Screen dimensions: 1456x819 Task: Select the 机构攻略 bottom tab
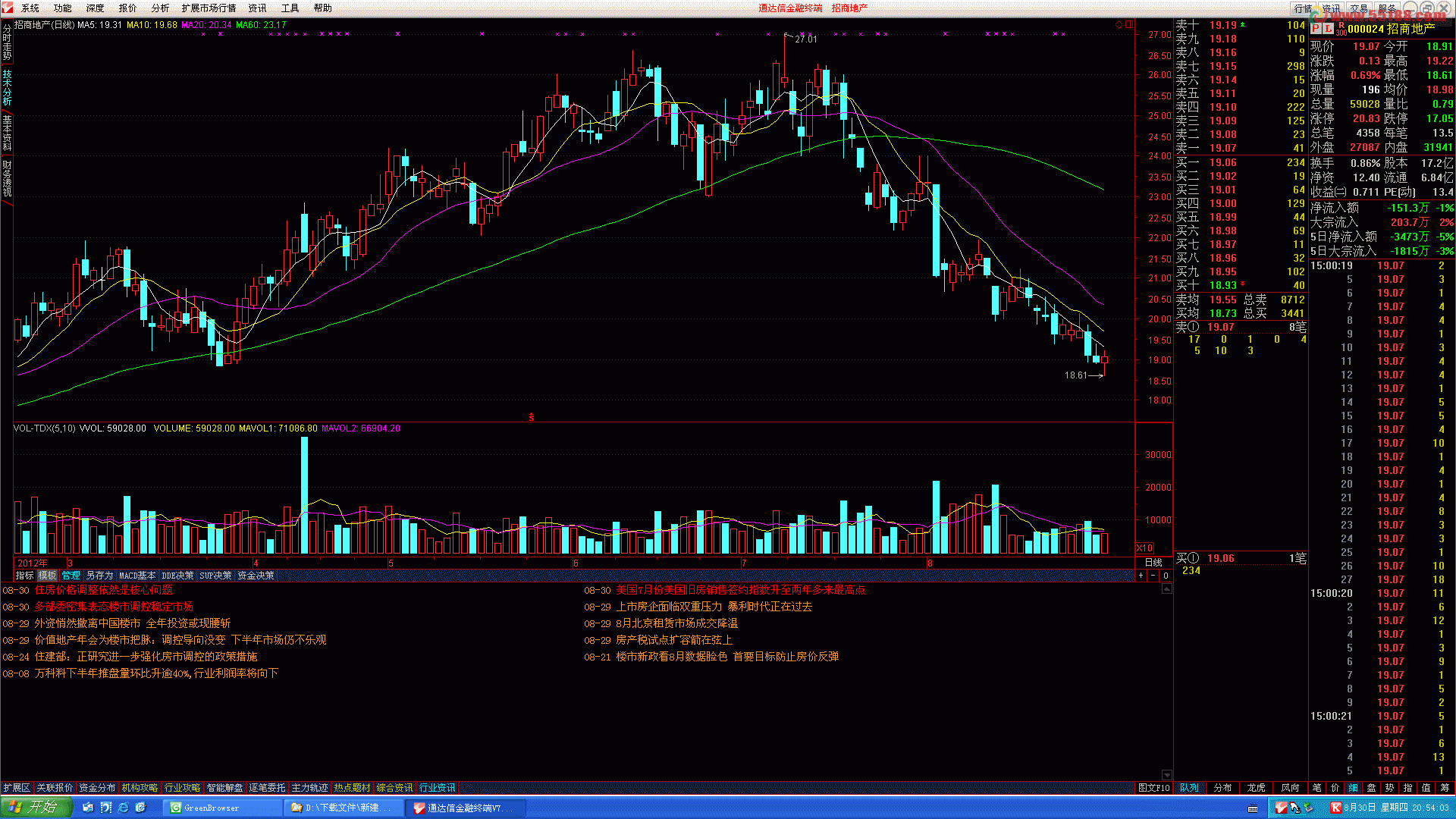140,788
